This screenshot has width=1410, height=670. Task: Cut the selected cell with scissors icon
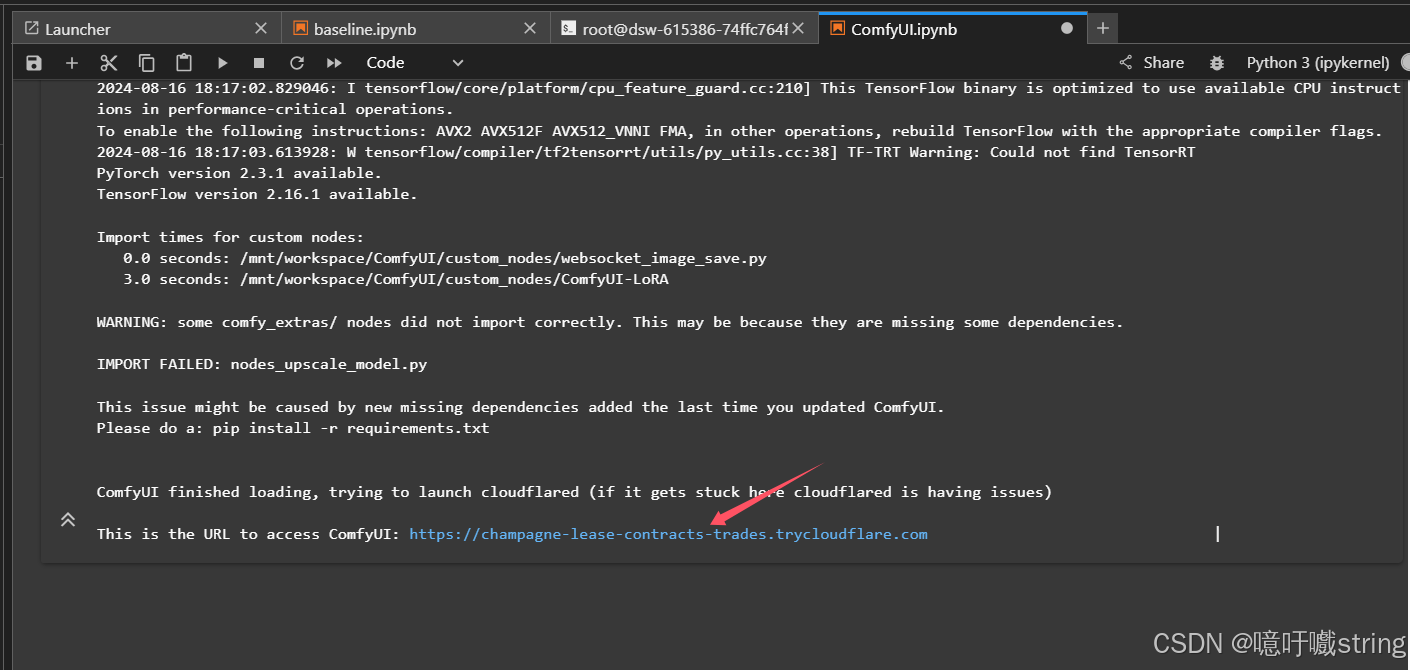pyautogui.click(x=109, y=63)
